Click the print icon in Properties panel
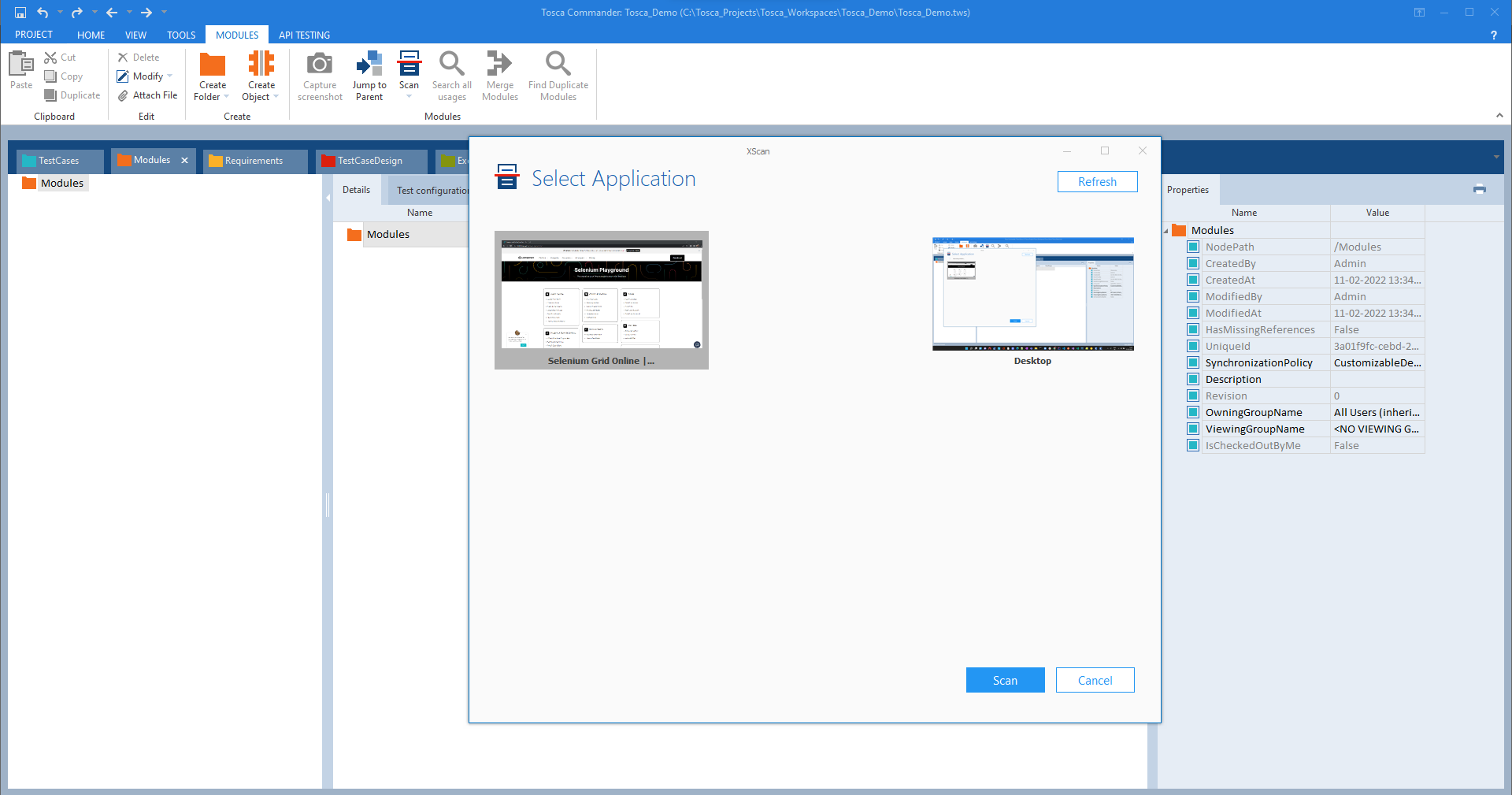 1479,189
